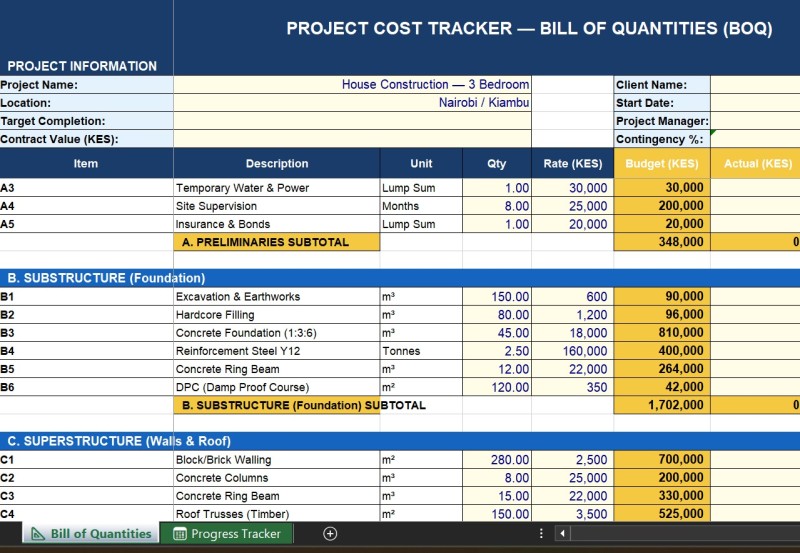Click the 'Concrete Columns' cell

pos(277,477)
